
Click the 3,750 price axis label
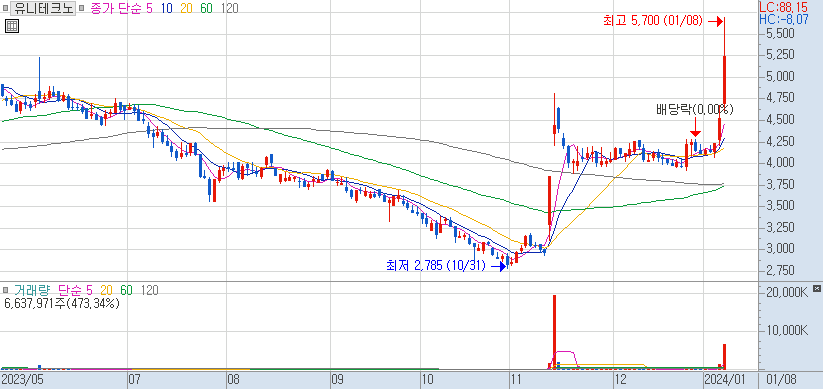coord(779,184)
